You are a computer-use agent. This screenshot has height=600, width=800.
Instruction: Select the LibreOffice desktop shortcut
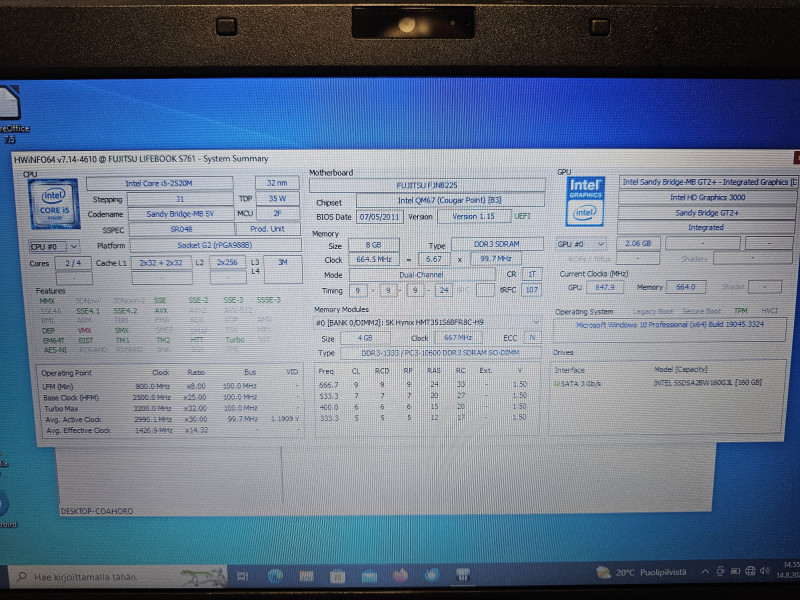pos(11,115)
